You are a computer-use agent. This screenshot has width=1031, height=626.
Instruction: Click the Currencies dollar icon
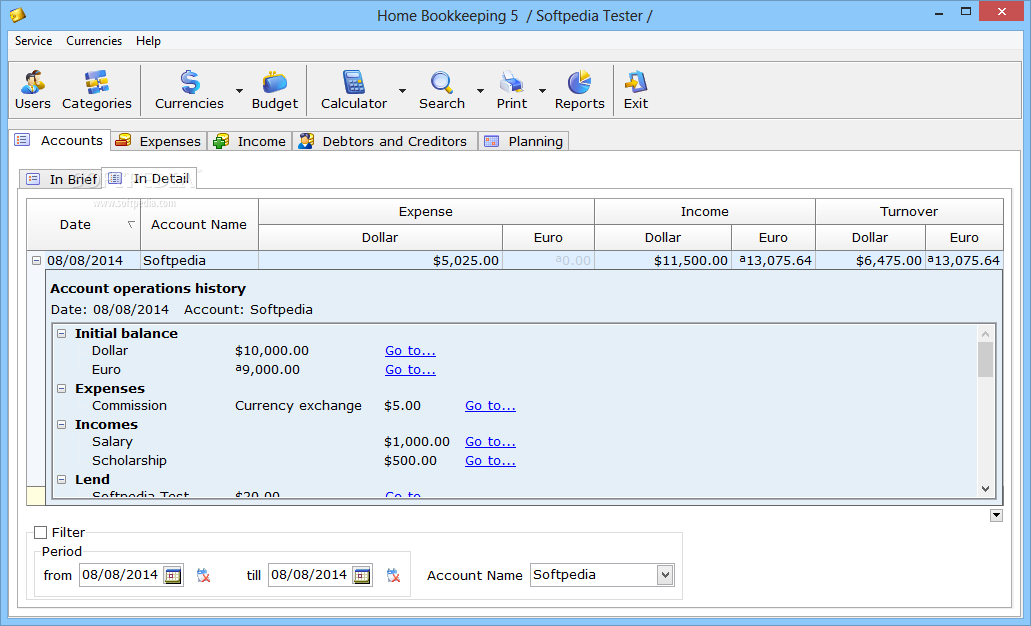click(189, 82)
